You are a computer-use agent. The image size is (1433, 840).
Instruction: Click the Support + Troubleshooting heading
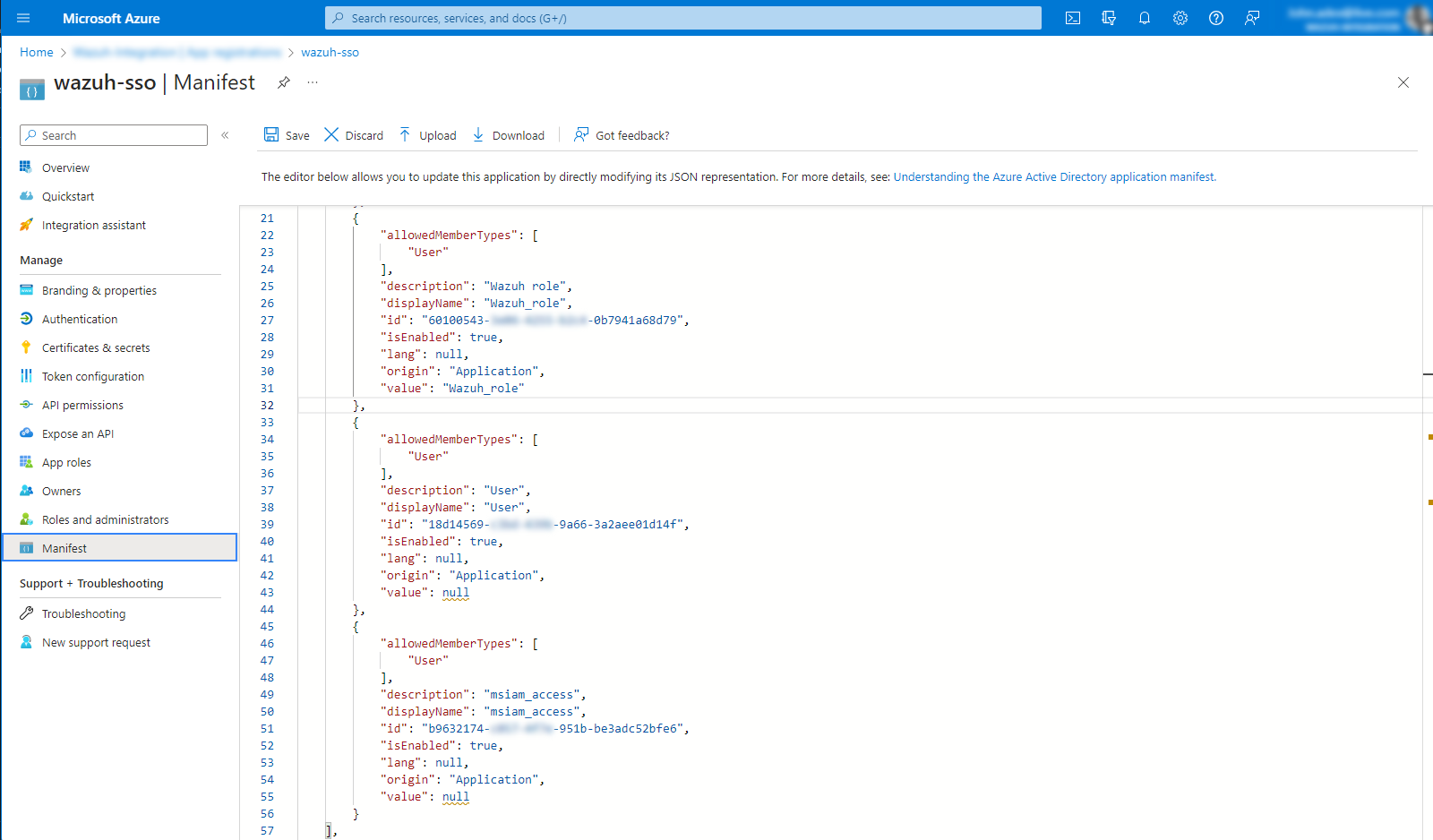click(91, 583)
